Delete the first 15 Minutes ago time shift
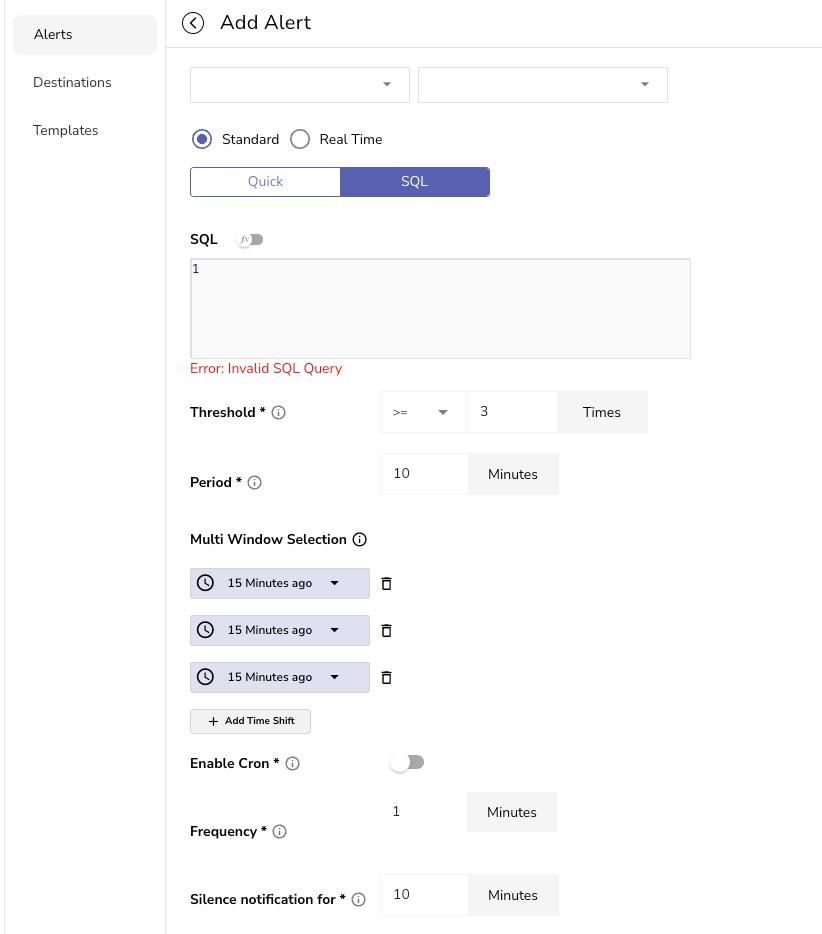 click(x=386, y=583)
